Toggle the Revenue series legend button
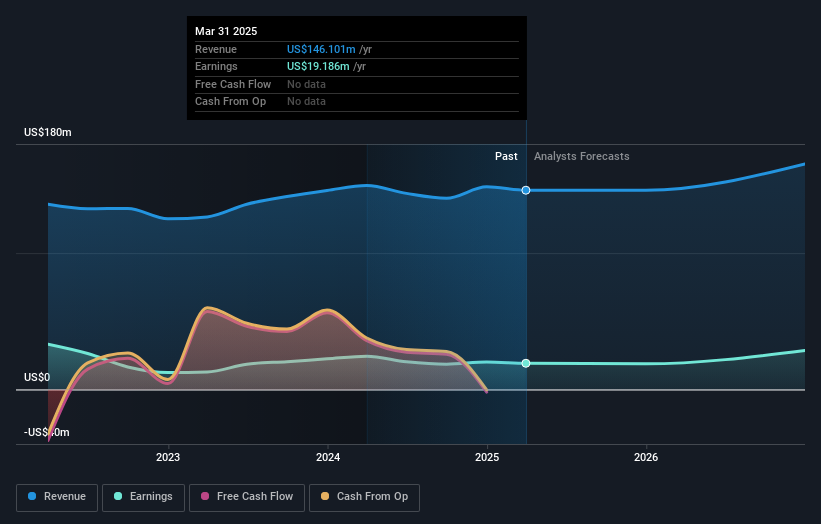This screenshot has width=821, height=524. [x=57, y=497]
